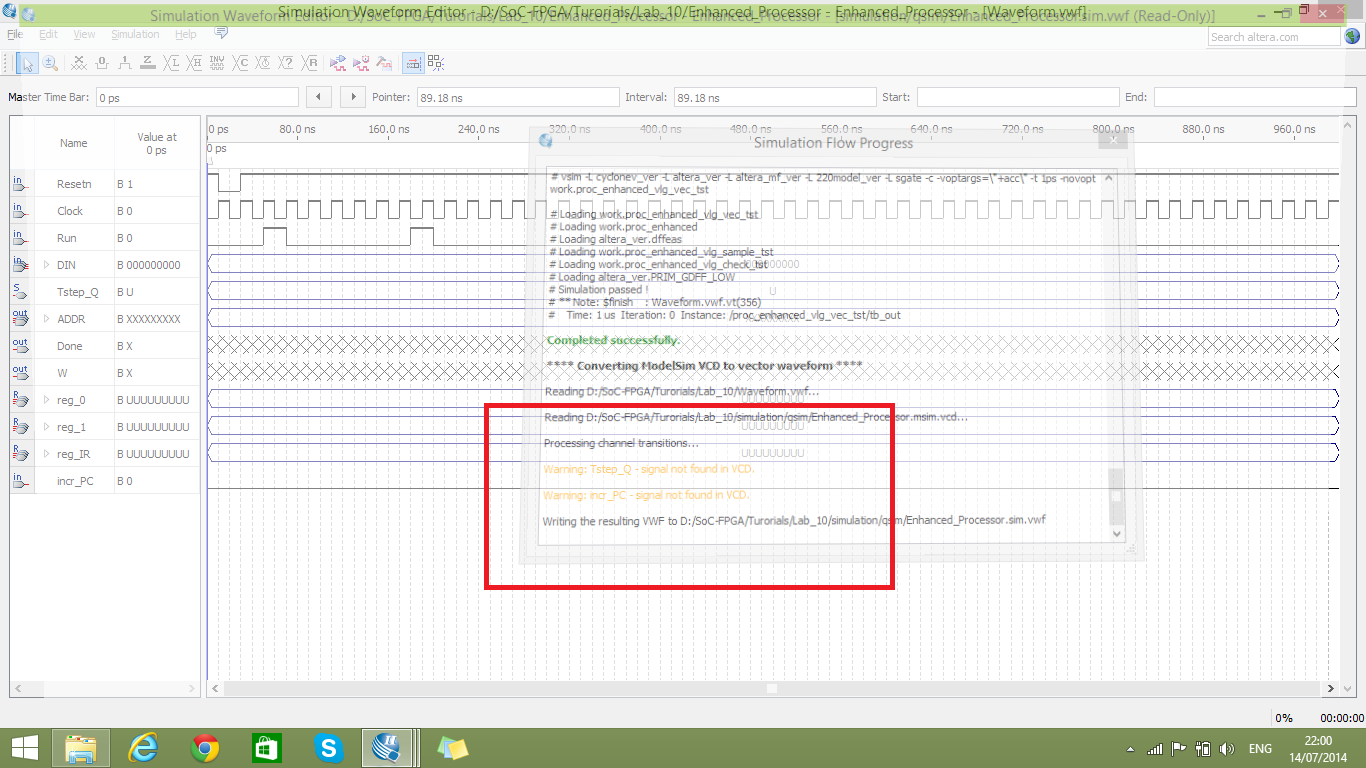Select the Zoom tool magnifier
This screenshot has width=1366, height=768.
click(x=50, y=63)
